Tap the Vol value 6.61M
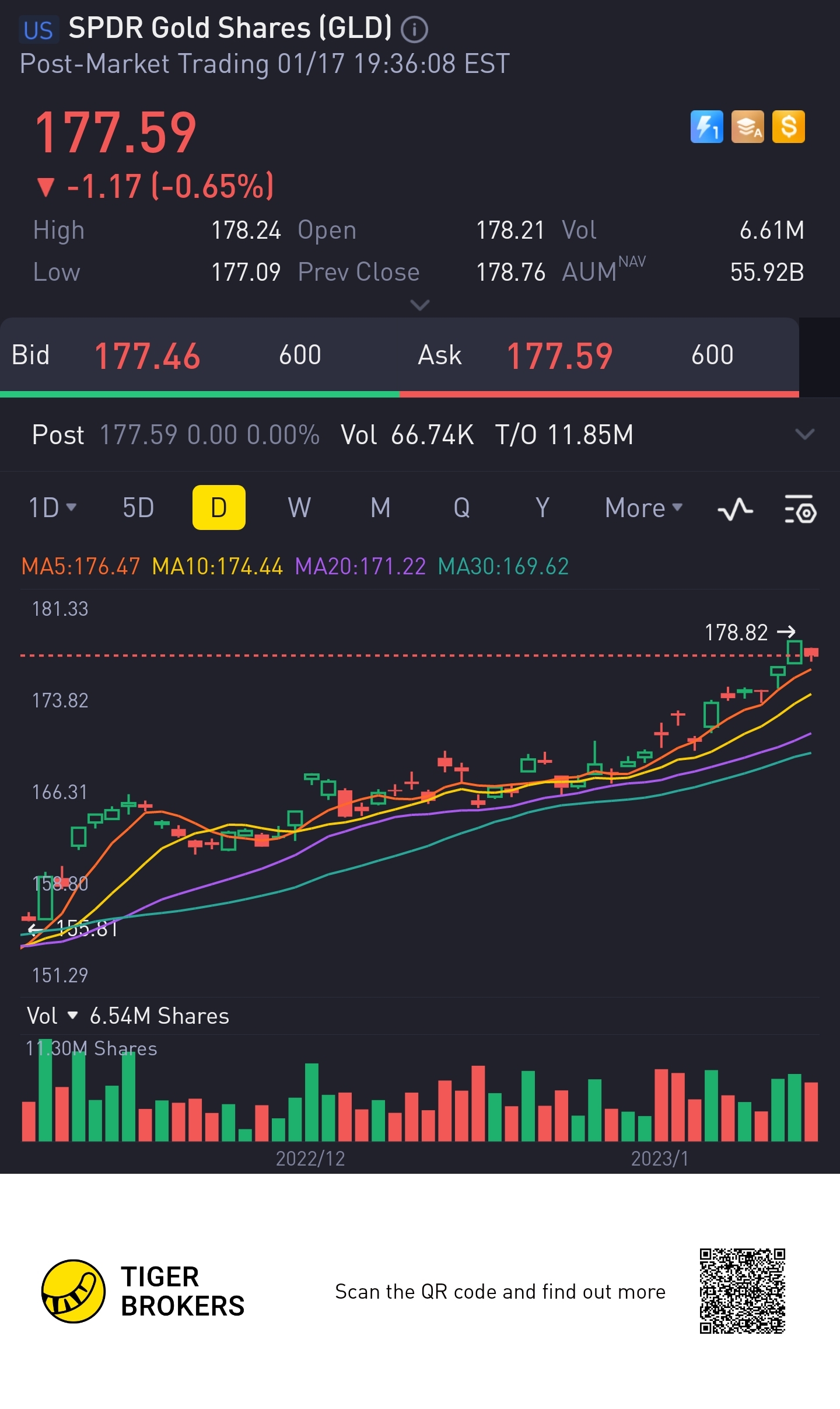The height and width of the screenshot is (1409, 840). coord(771,230)
